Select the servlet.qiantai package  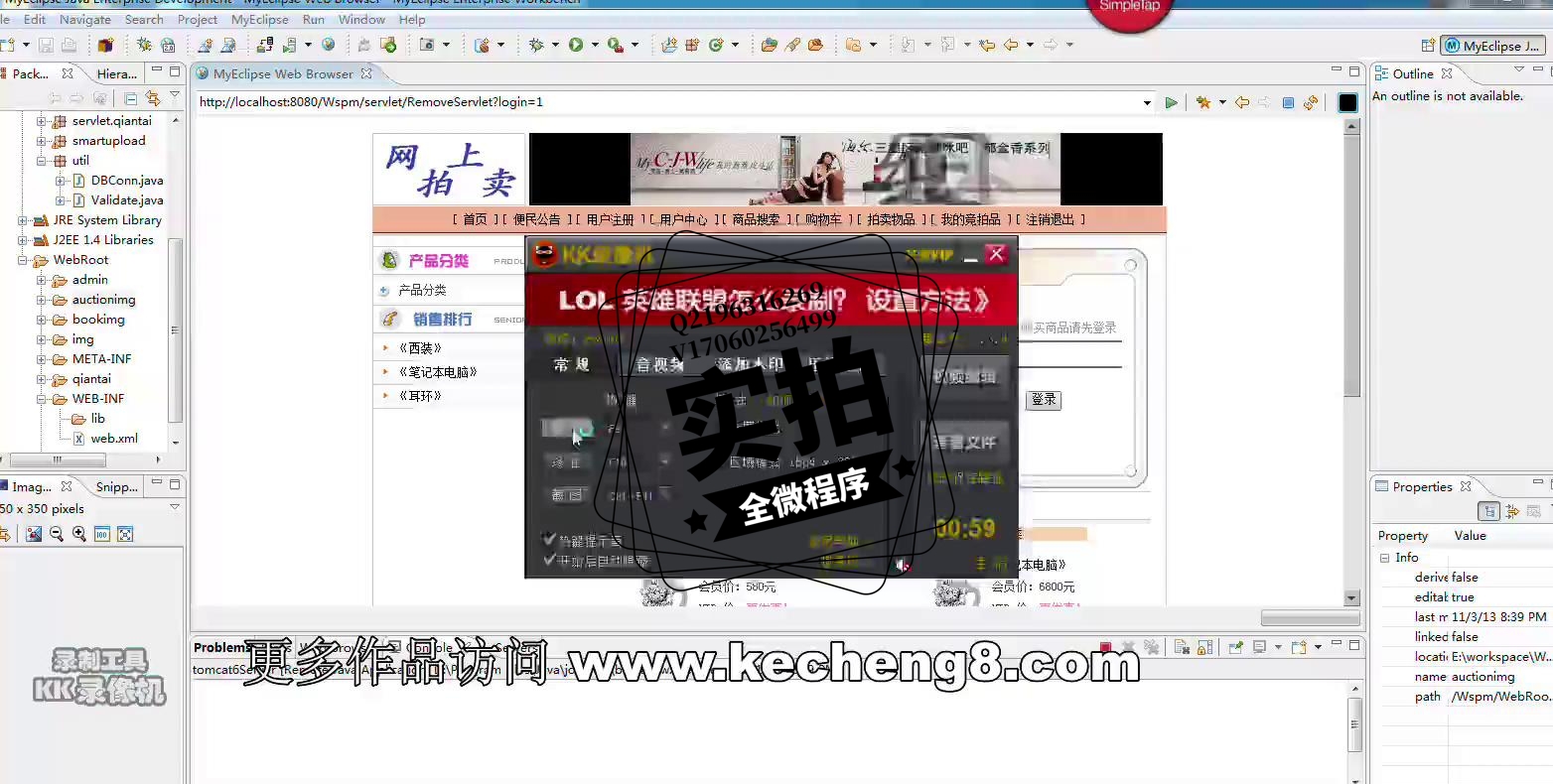(x=112, y=121)
